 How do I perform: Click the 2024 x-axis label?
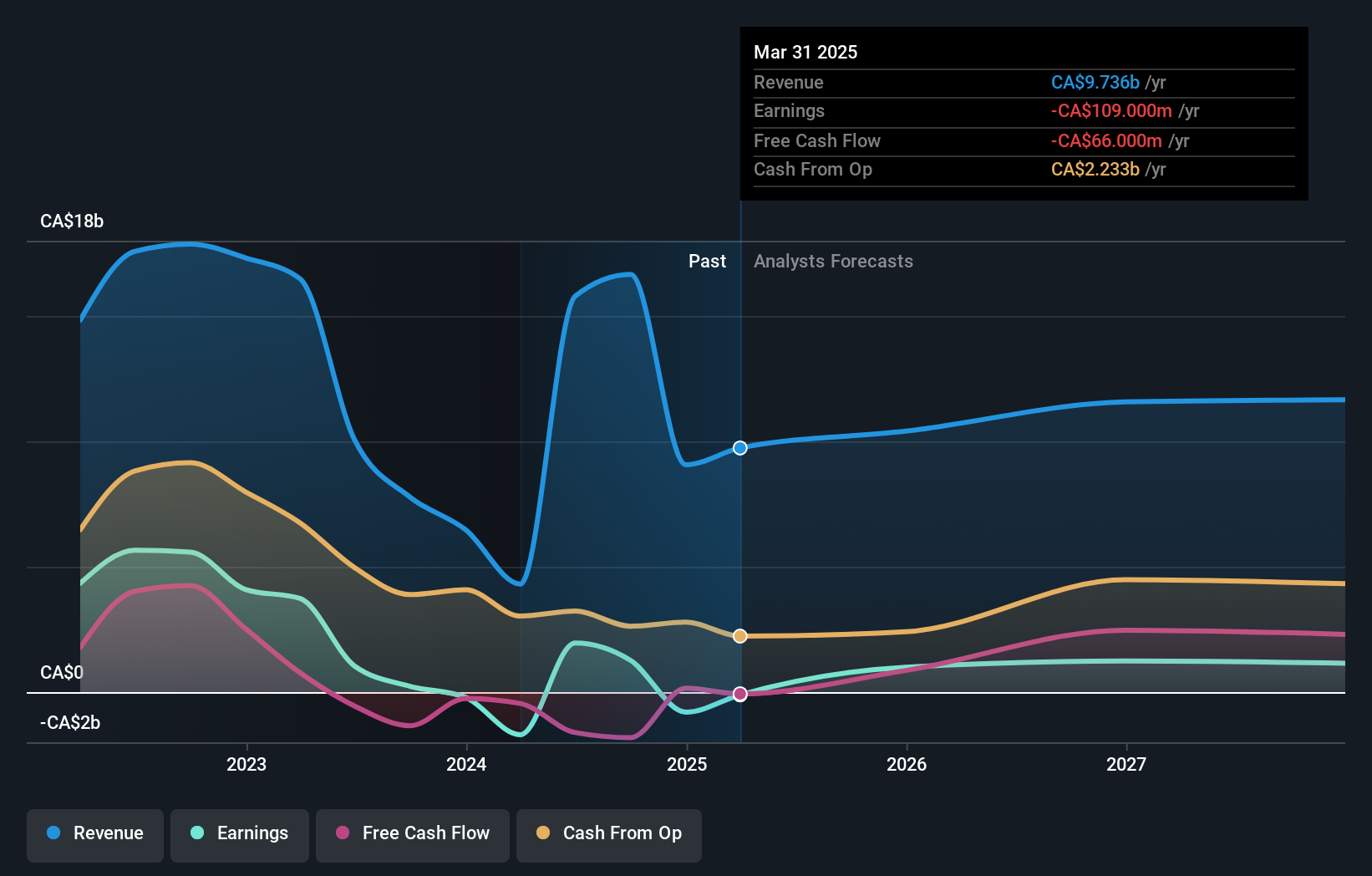click(x=466, y=764)
